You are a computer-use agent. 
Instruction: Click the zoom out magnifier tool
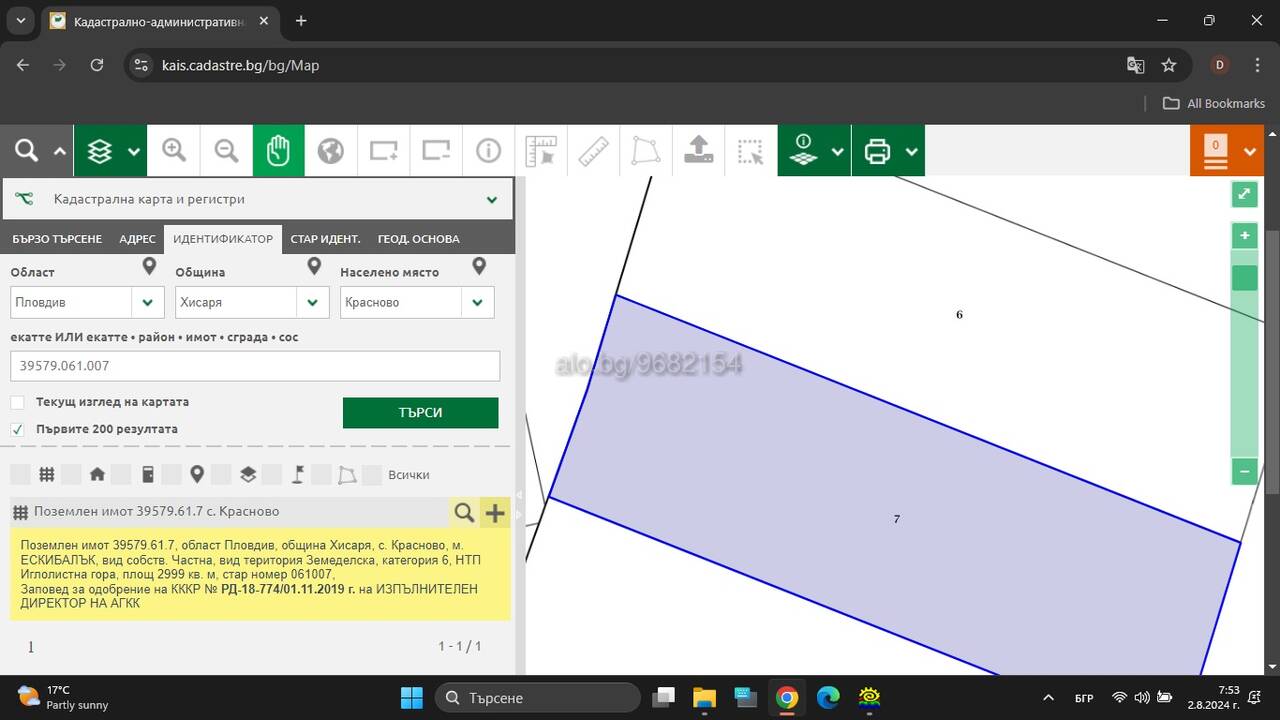pyautogui.click(x=226, y=151)
